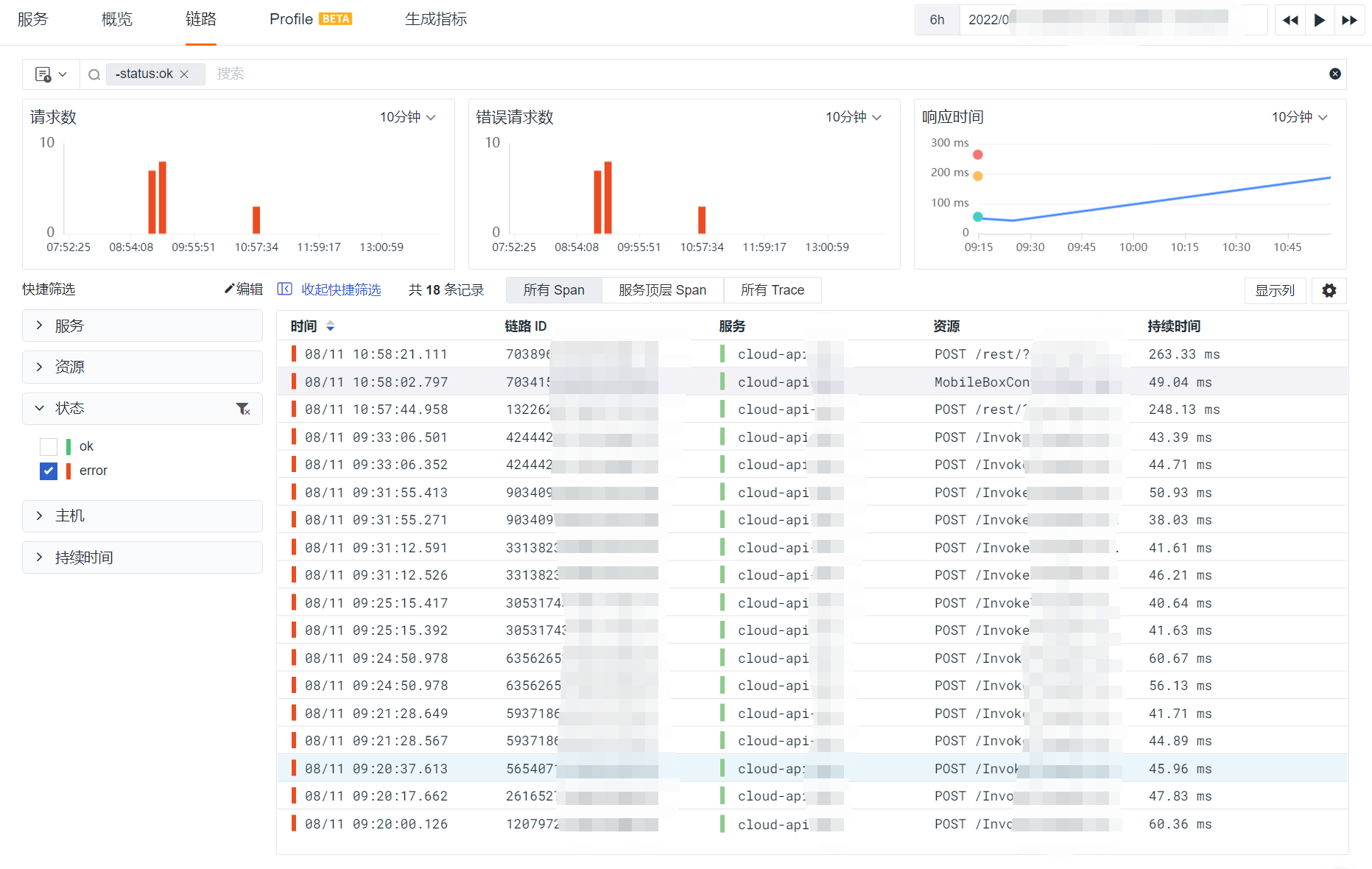This screenshot has width=1372, height=869.
Task: Select the 链路 tab
Action: click(201, 19)
